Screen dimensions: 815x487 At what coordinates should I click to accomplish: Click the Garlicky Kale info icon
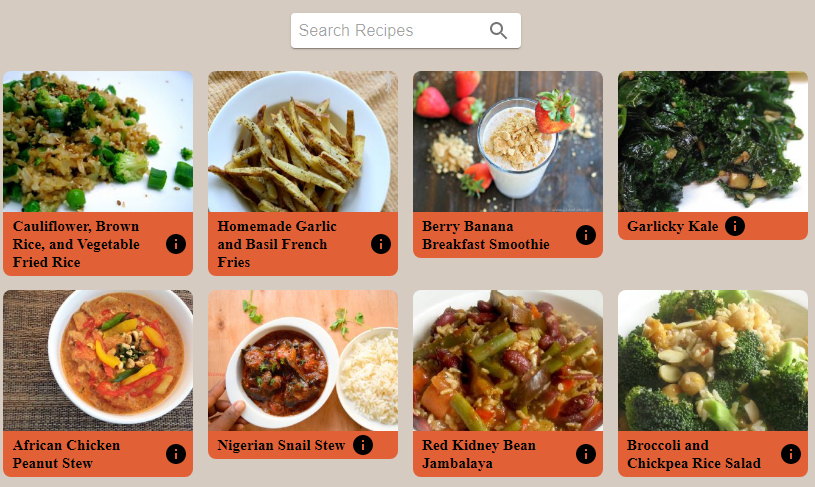point(735,226)
